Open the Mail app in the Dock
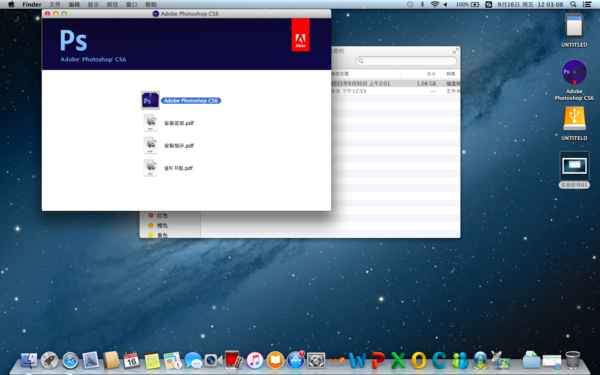 (x=91, y=360)
